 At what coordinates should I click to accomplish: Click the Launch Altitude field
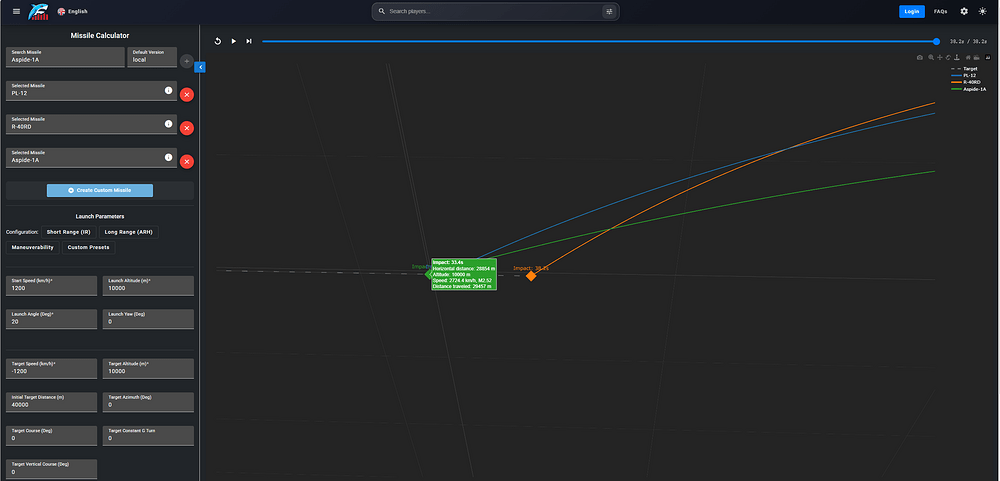[148, 285]
